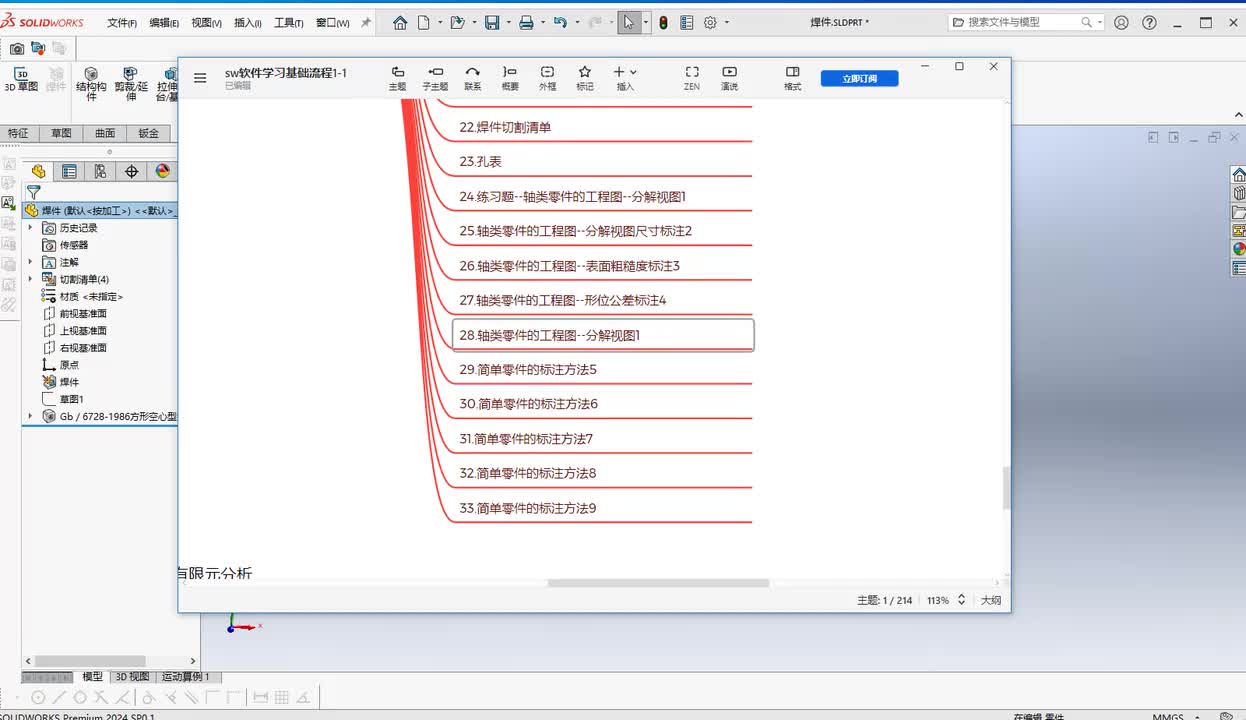The image size is (1246, 720).
Task: Enter ZEN mode in mind map
Action: [x=692, y=78]
